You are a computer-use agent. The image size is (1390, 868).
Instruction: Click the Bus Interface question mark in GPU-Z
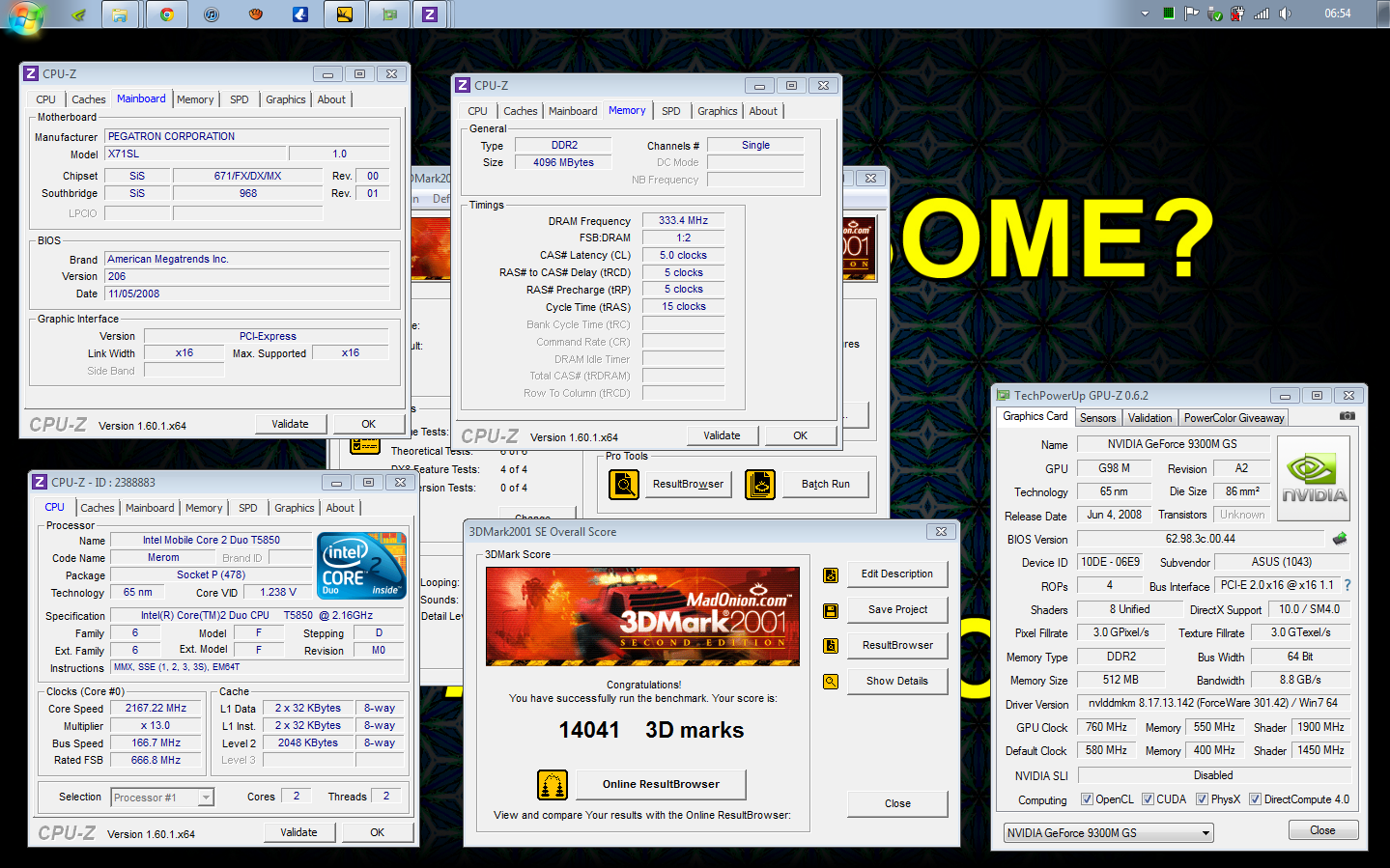pos(1347,585)
